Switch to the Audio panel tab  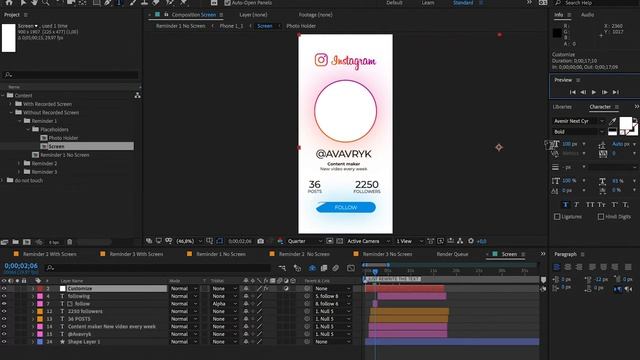point(587,15)
